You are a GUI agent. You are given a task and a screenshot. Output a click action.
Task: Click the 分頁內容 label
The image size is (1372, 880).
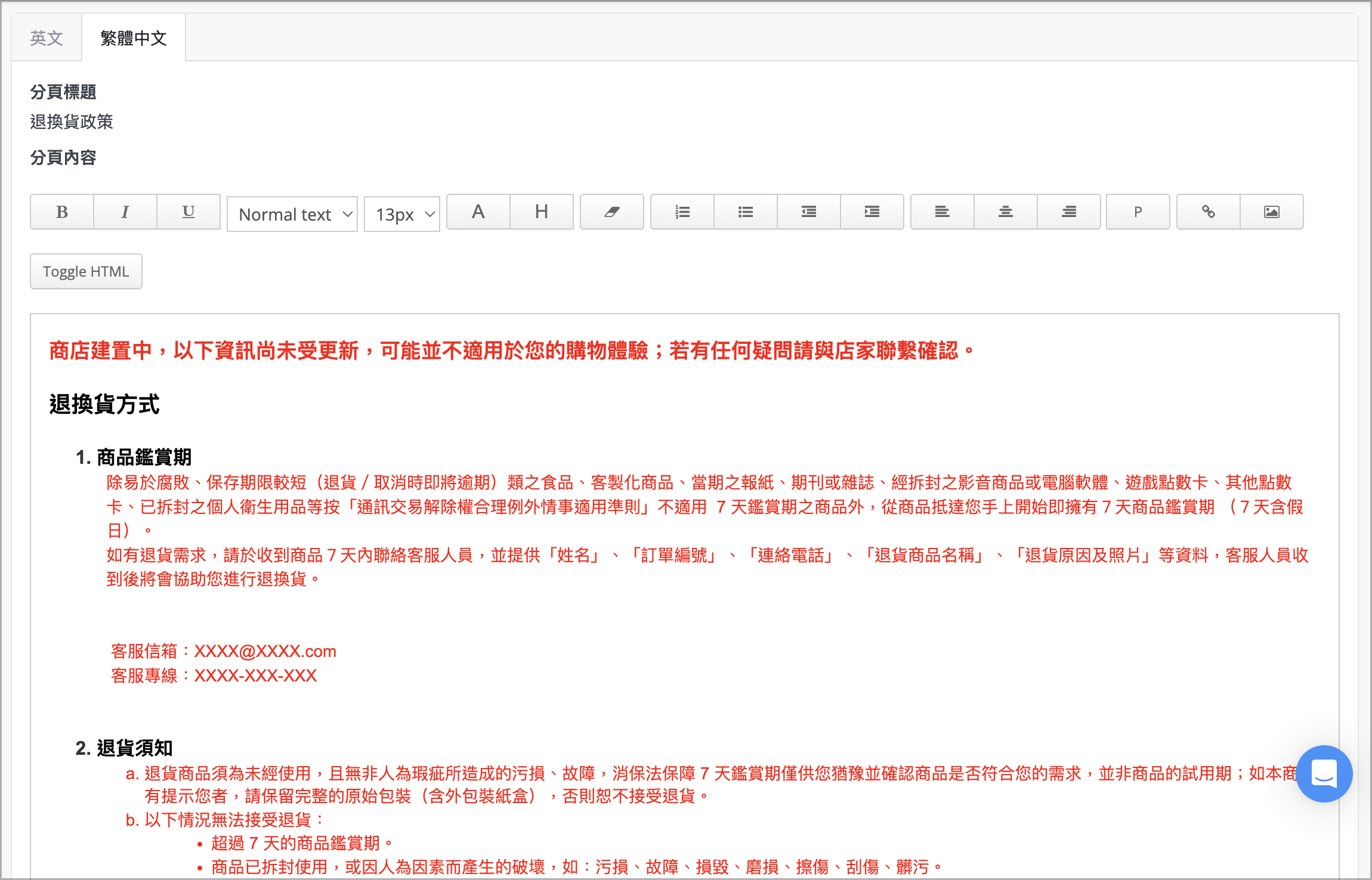pyautogui.click(x=63, y=157)
